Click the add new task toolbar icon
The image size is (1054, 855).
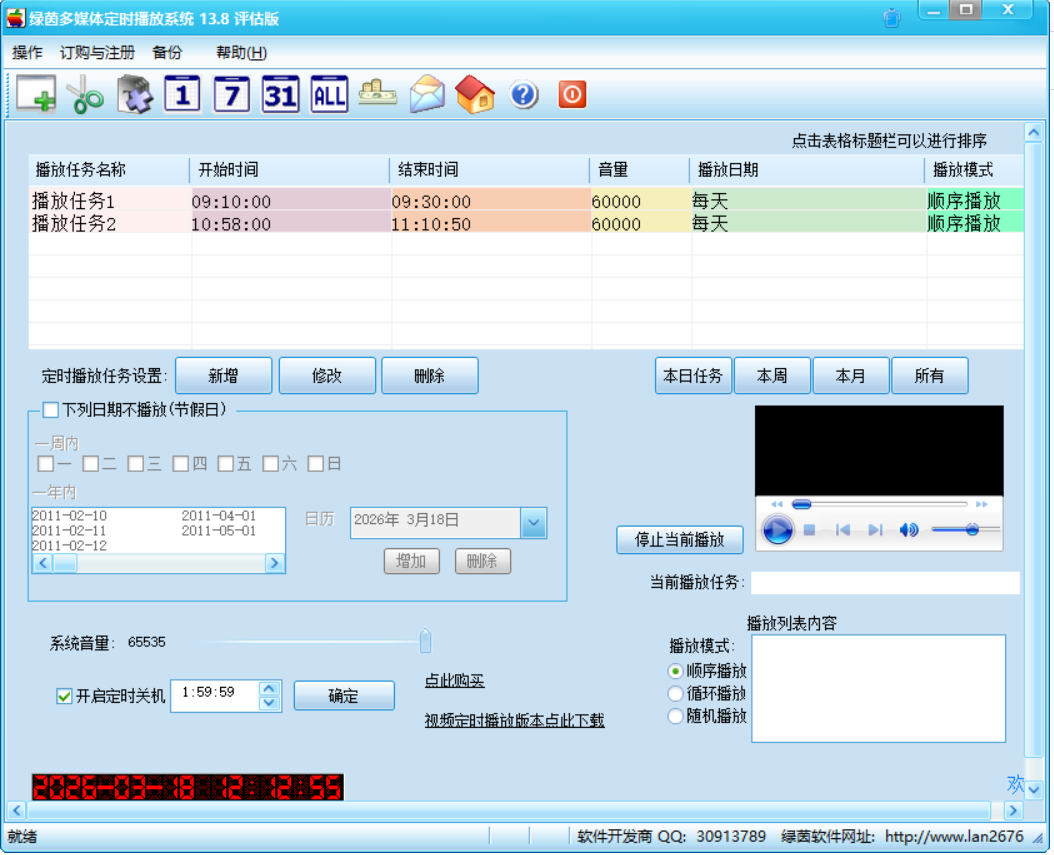tap(37, 95)
